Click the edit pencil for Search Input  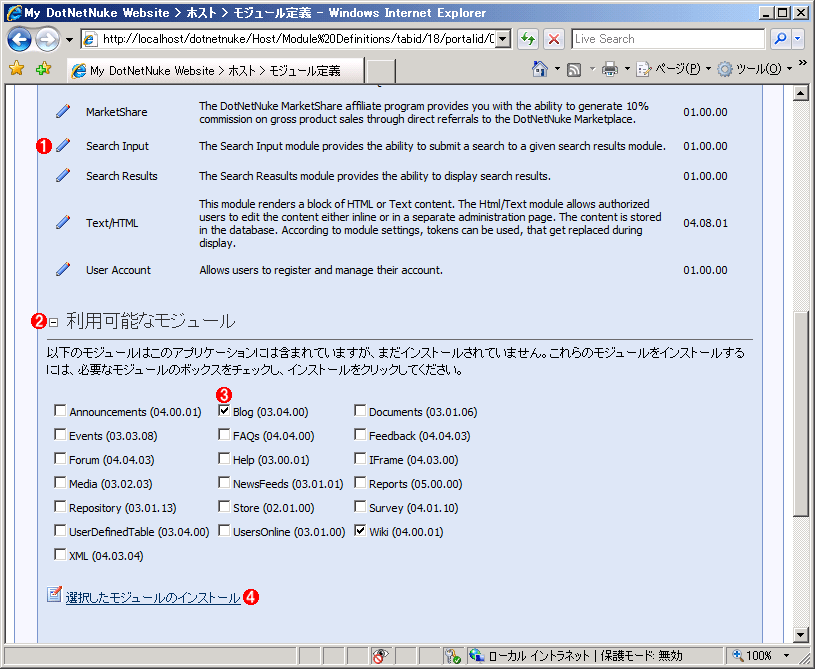[63, 146]
